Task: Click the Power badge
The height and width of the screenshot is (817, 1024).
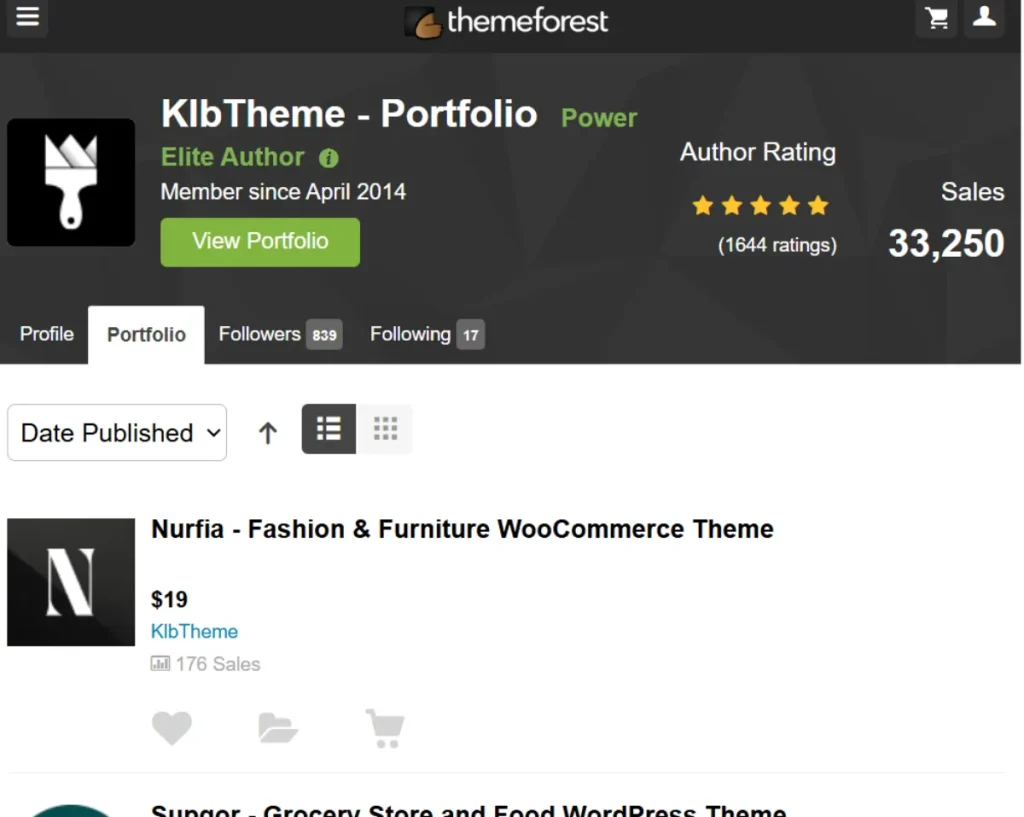Action: [599, 118]
